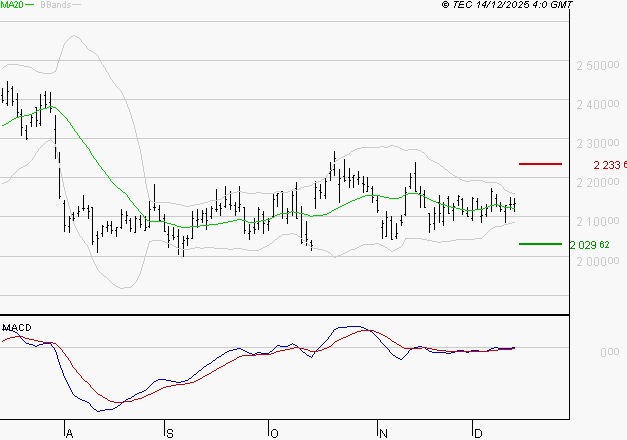Click the 2 400 price axis label
The width and height of the screenshot is (627, 440).
pyautogui.click(x=598, y=104)
